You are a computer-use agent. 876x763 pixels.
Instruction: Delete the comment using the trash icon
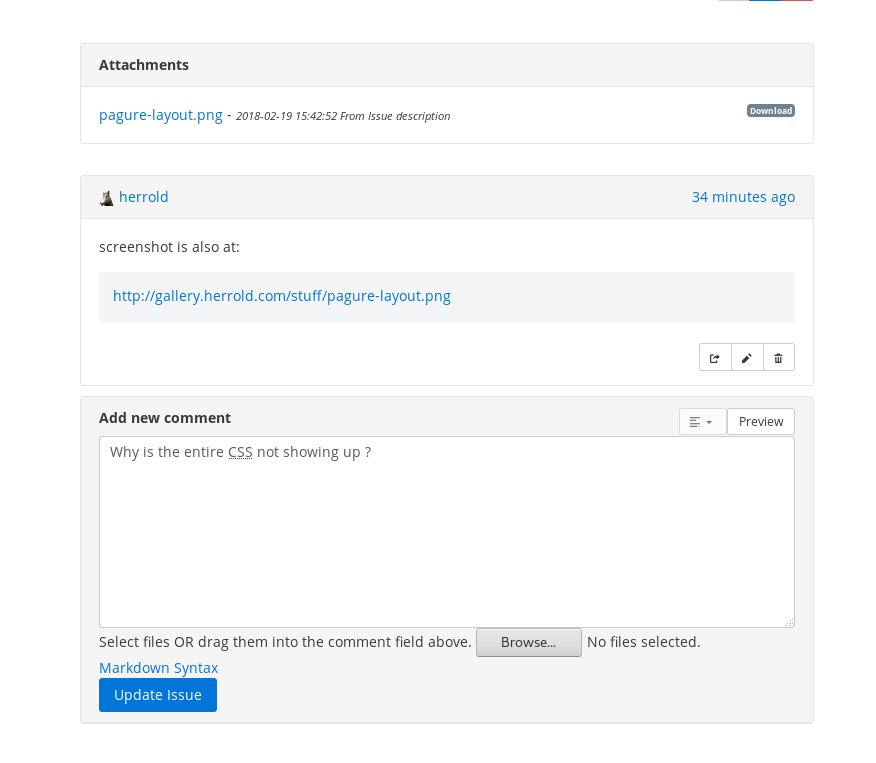778,357
